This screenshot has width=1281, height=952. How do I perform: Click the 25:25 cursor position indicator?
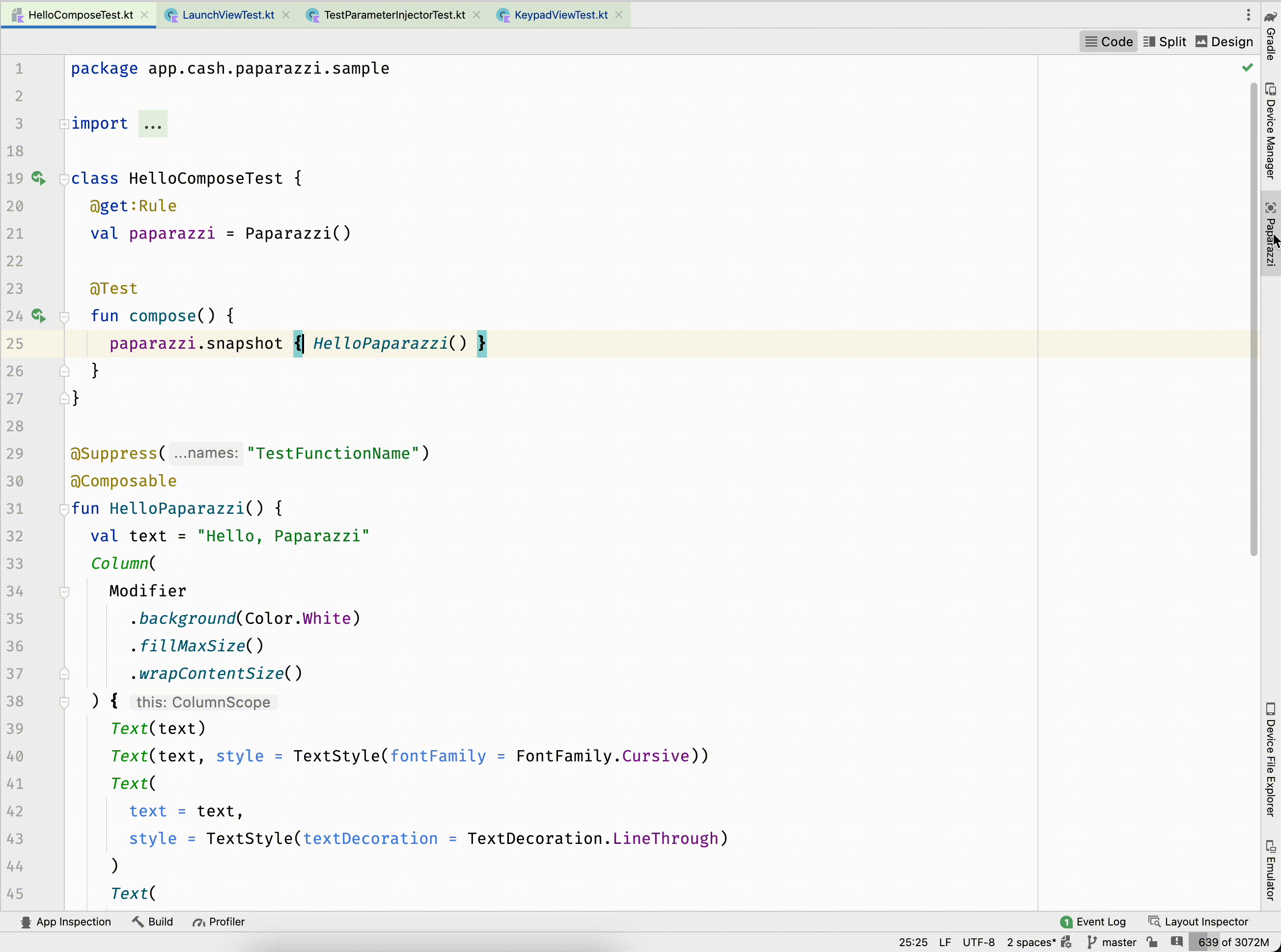[913, 942]
